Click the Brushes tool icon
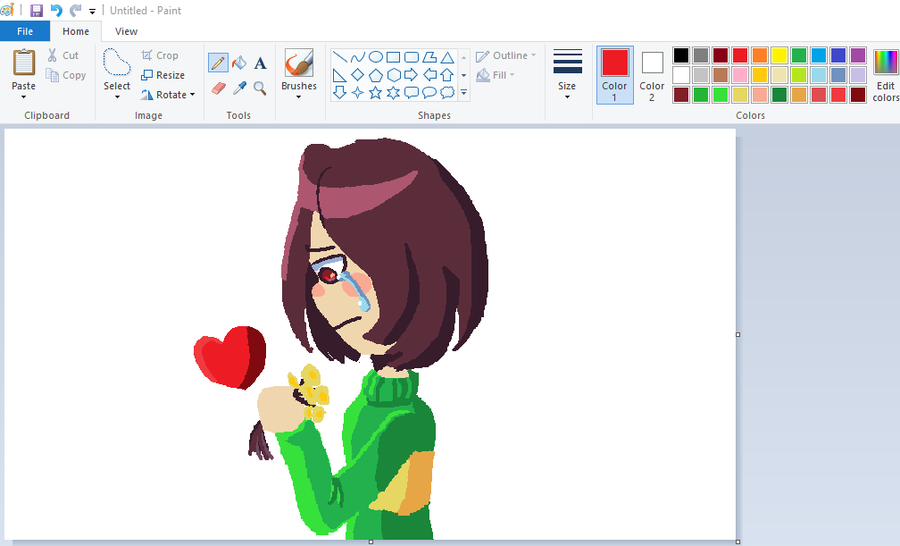The height and width of the screenshot is (546, 900). (x=298, y=63)
